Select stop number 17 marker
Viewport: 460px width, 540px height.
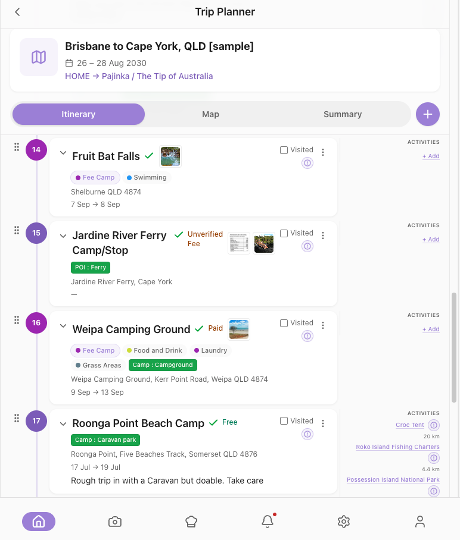coord(36,421)
